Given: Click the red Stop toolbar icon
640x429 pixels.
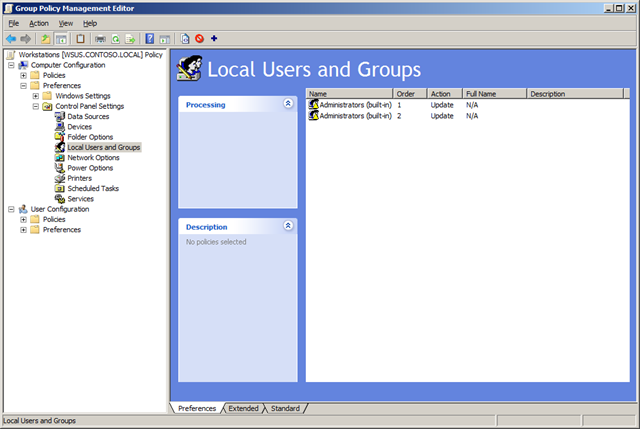Looking at the screenshot, I should pos(200,38).
